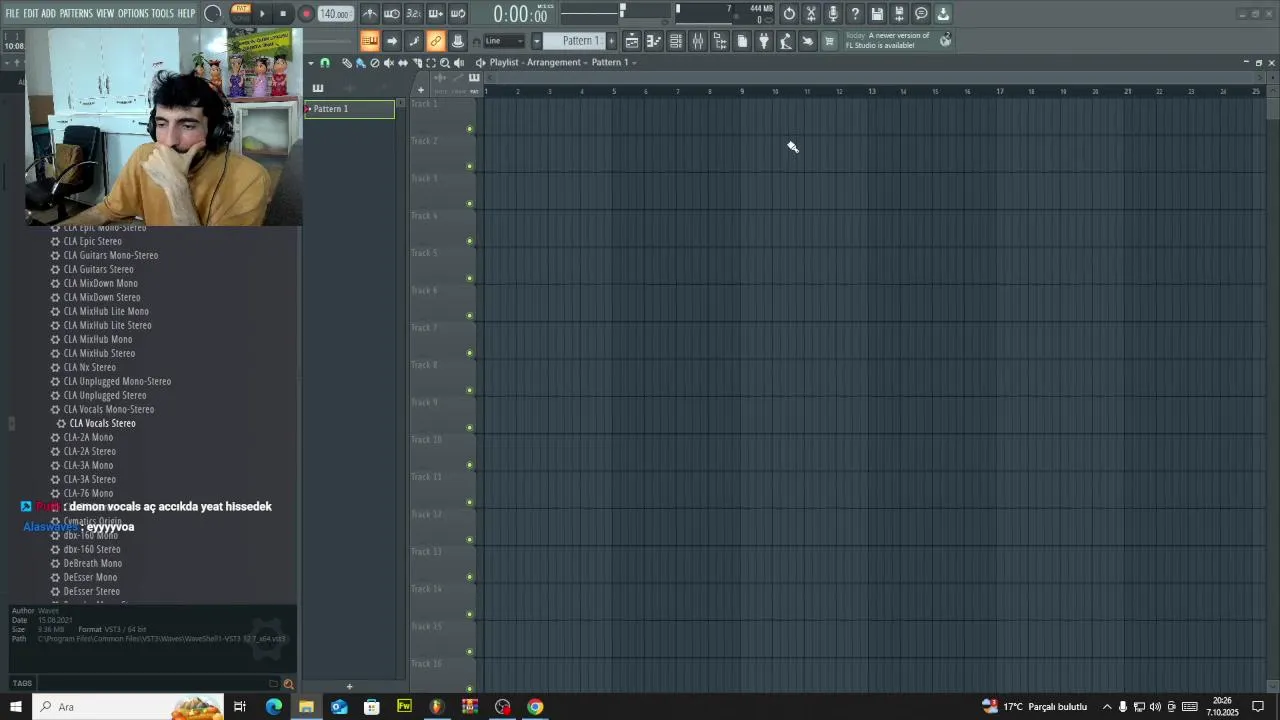Viewport: 1280px width, 720px height.
Task: Toggle the playlist magnet snap button
Action: pyautogui.click(x=324, y=63)
